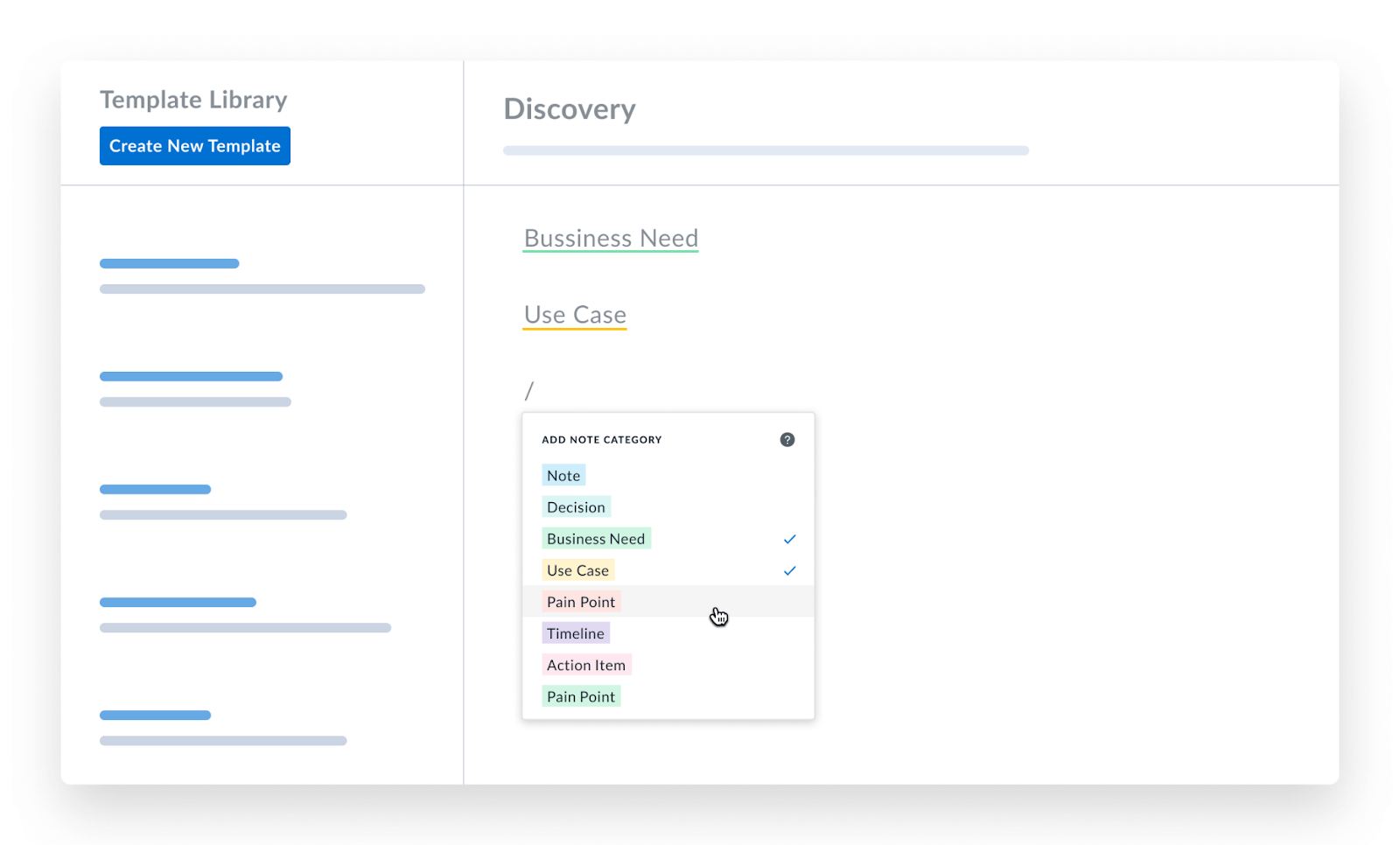Click the Create New Template button
This screenshot has height=845, width=1400.
(194, 146)
